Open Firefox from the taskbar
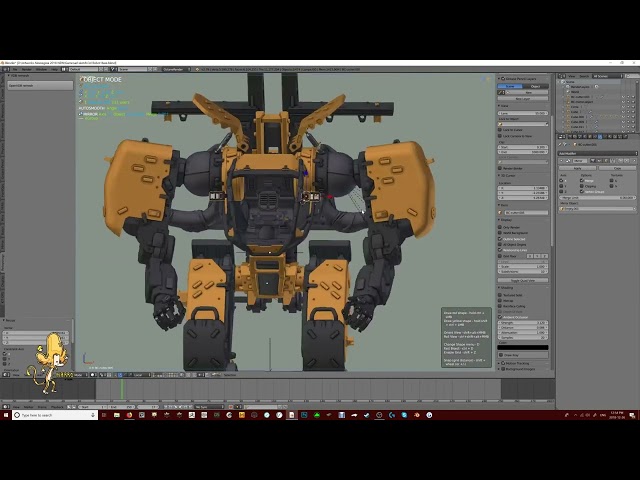 129,415
